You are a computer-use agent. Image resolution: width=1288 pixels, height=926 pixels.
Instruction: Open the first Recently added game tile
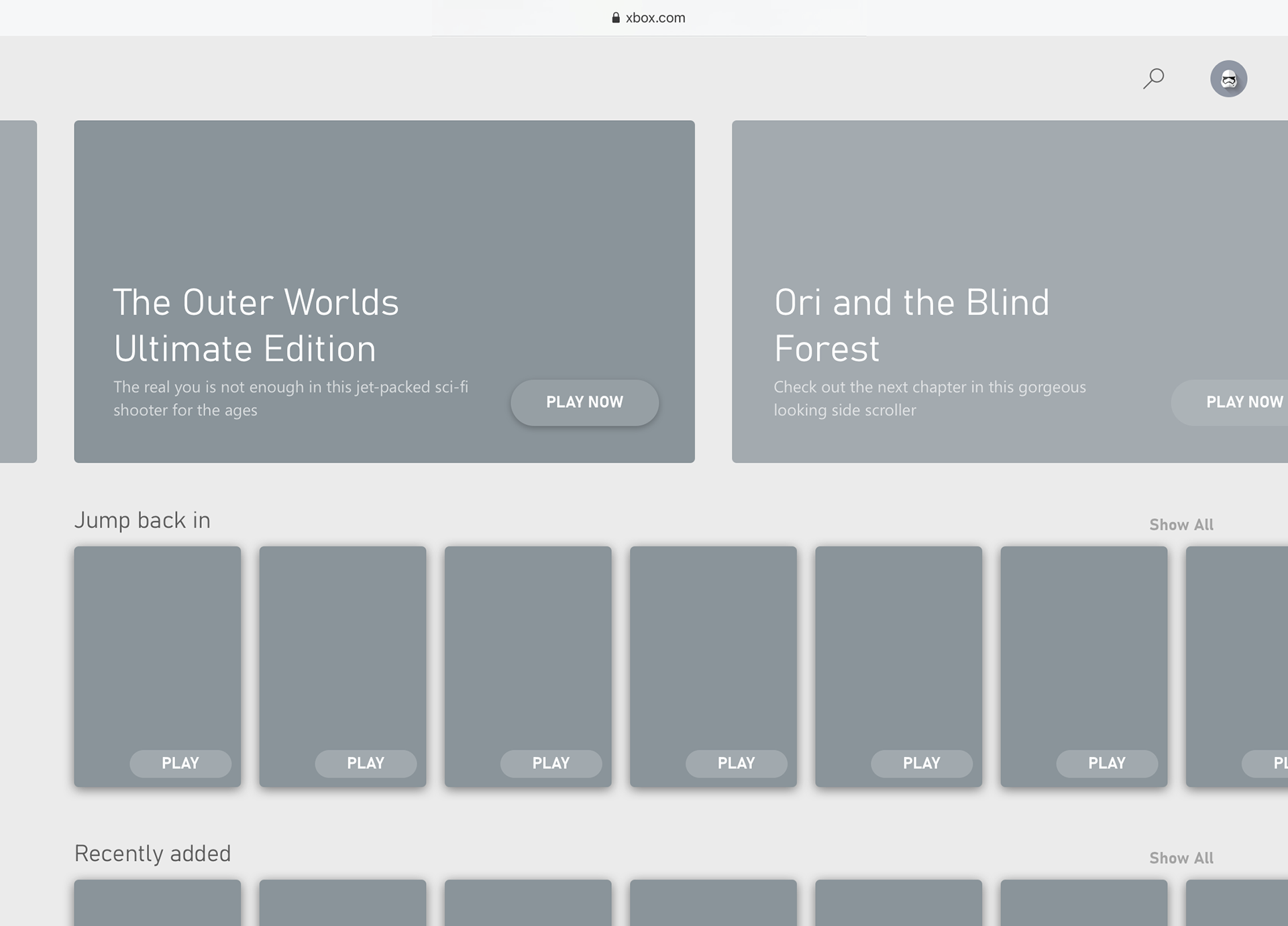pyautogui.click(x=157, y=903)
